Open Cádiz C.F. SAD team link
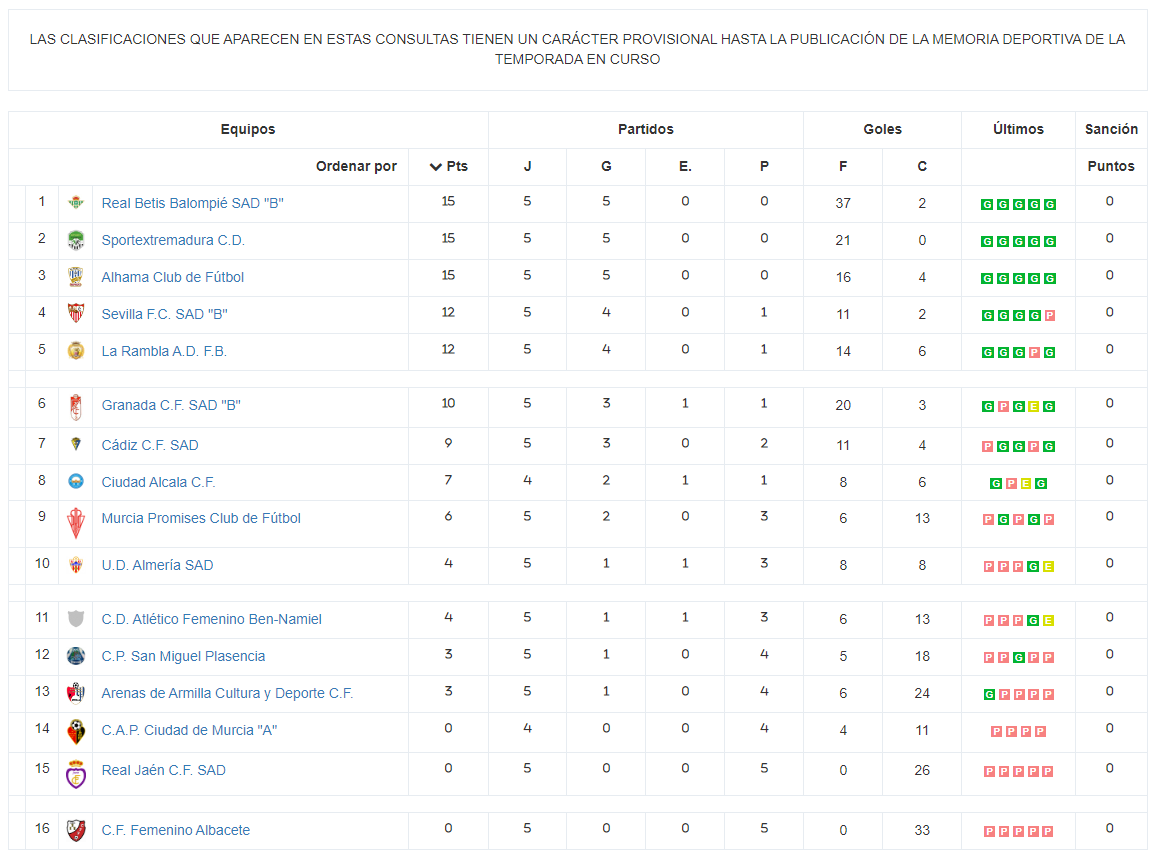1171x855 pixels. [150, 445]
